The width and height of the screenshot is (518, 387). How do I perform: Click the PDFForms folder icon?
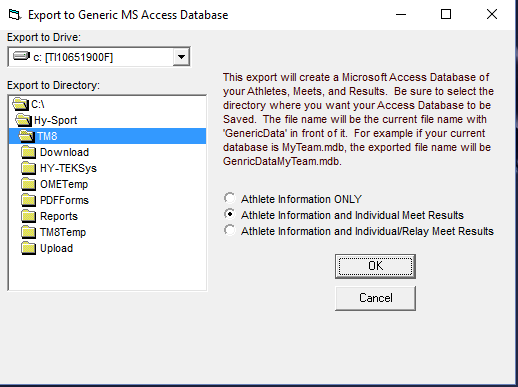[28, 200]
